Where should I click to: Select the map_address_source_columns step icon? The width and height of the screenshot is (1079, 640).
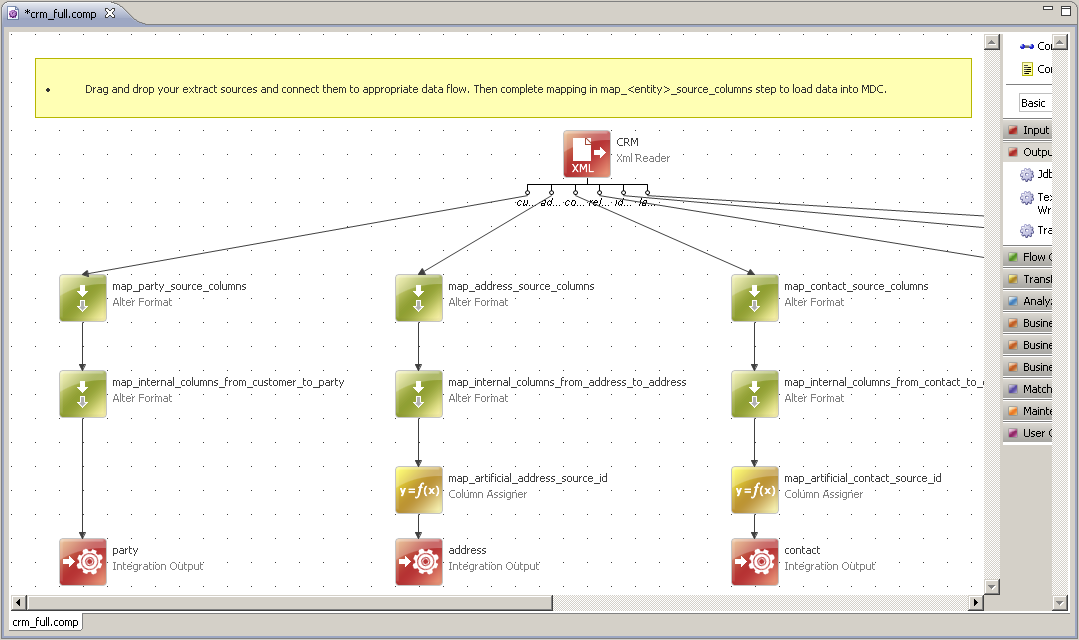(418, 298)
